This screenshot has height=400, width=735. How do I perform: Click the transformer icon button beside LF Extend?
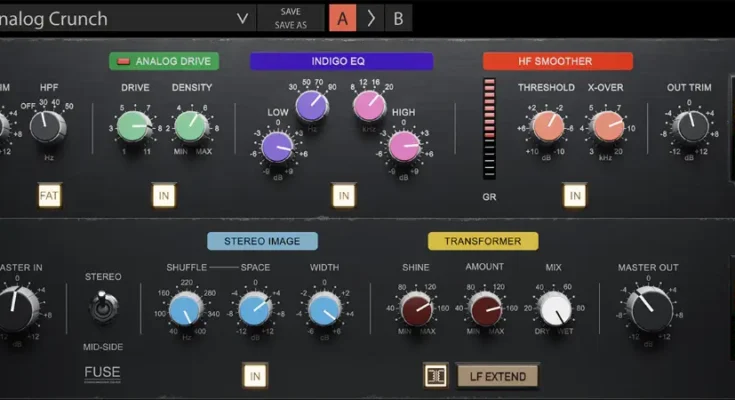435,375
